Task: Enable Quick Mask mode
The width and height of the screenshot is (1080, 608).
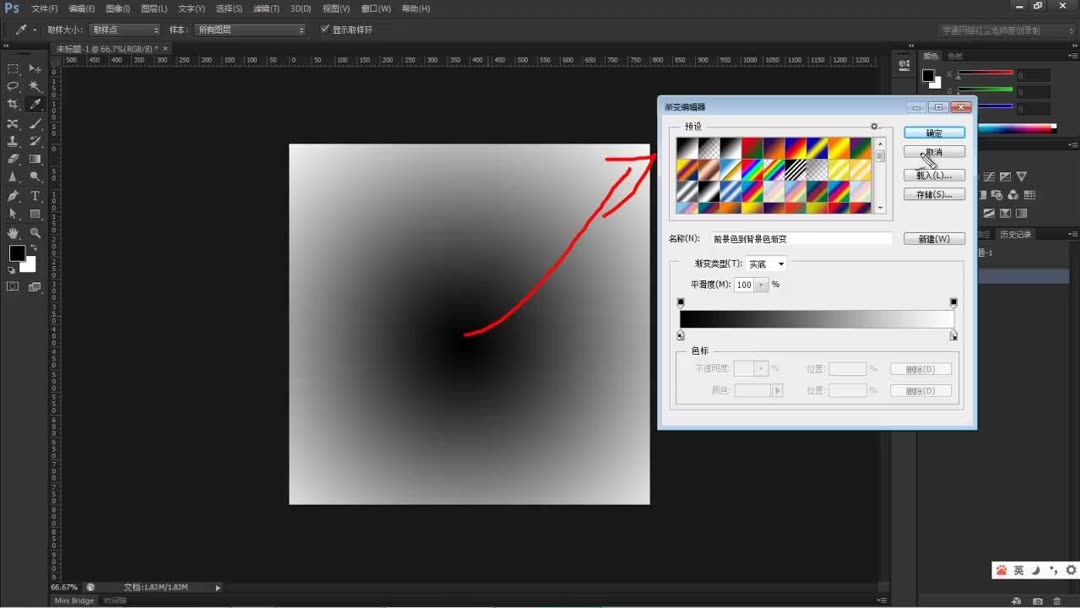Action: click(x=14, y=287)
